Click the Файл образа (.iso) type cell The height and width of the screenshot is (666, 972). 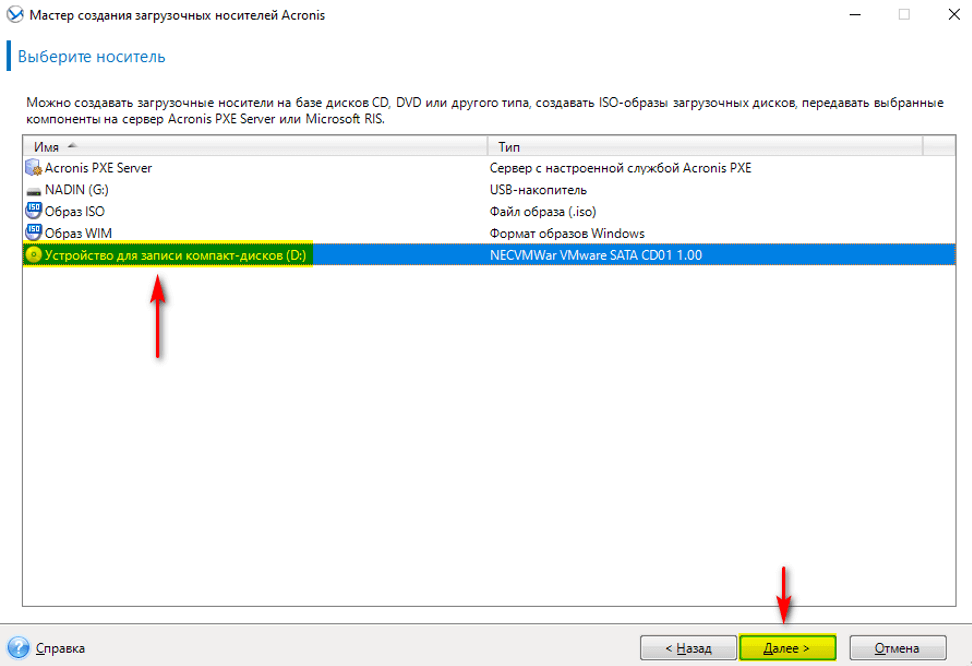[543, 211]
